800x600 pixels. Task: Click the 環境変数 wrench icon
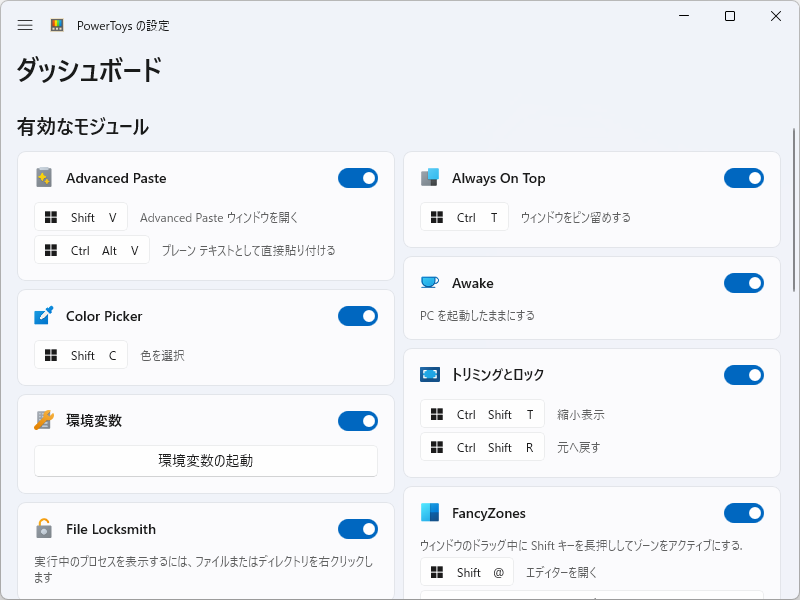(42, 421)
